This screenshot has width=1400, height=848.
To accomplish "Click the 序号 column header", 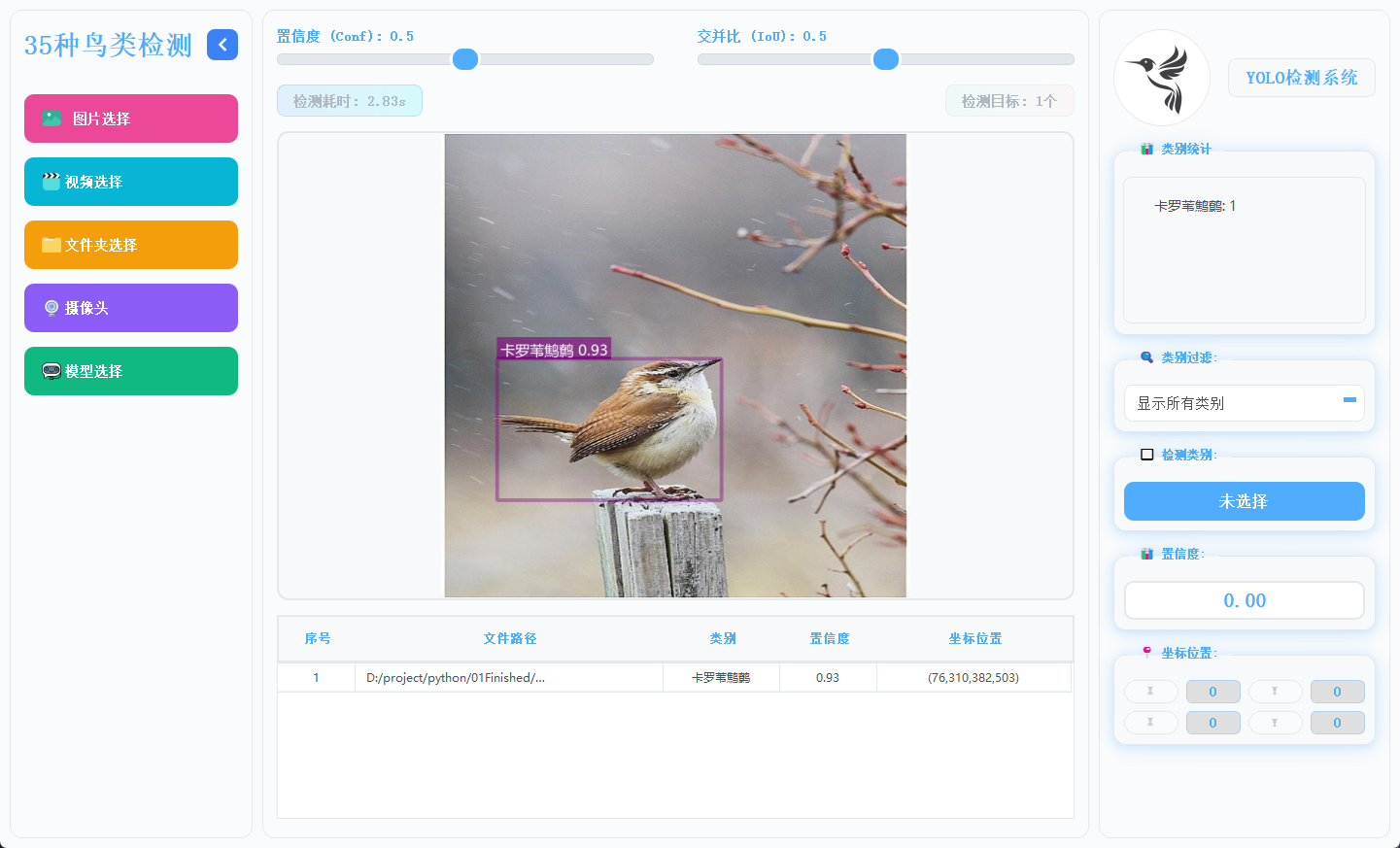I will coord(317,638).
